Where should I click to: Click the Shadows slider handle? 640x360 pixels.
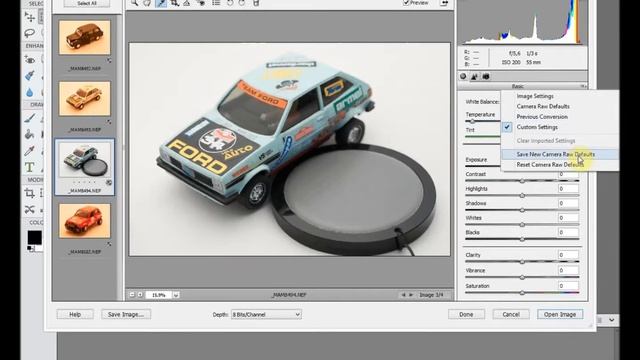point(522,210)
